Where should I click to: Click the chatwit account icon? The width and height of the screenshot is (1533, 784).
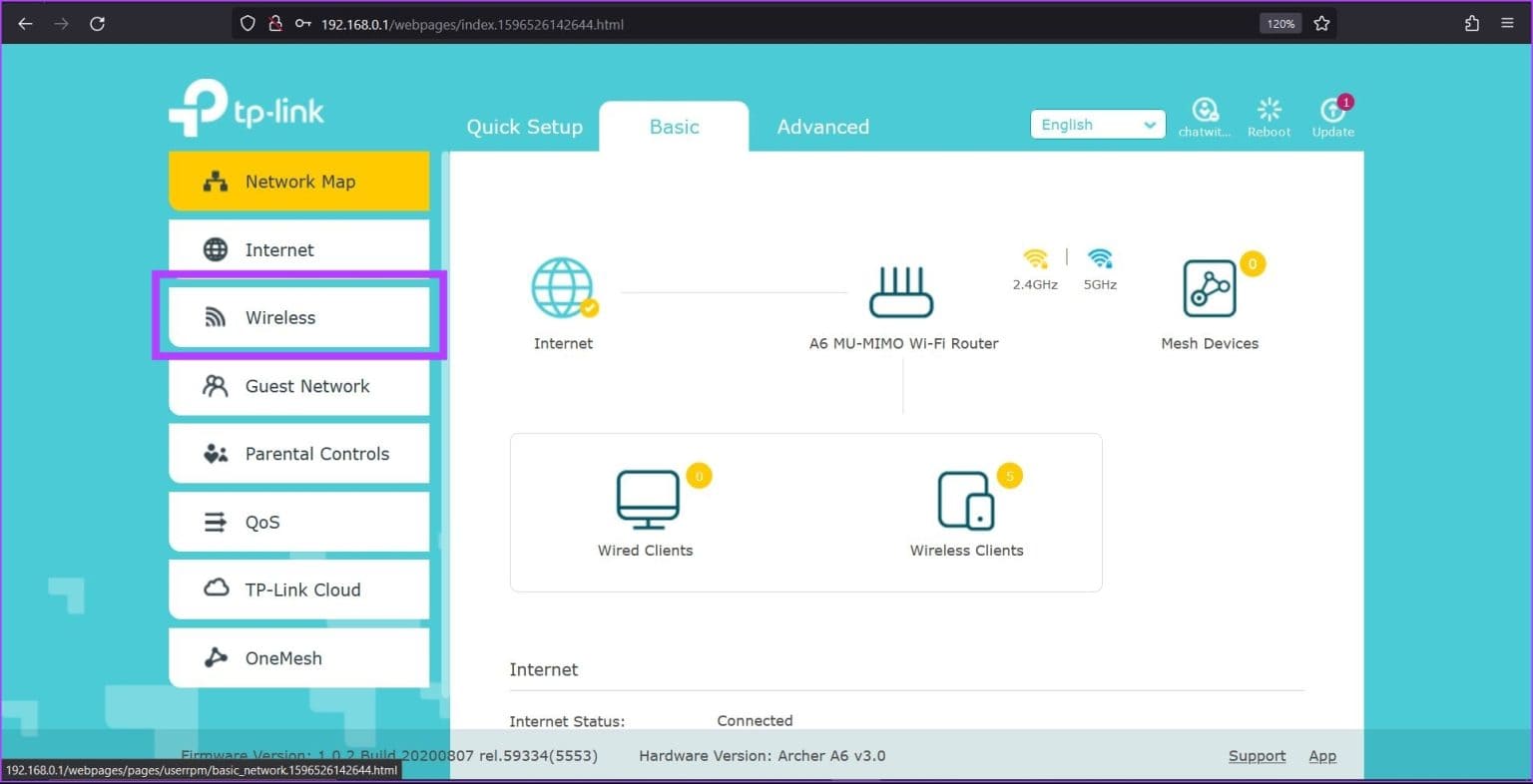click(x=1205, y=111)
